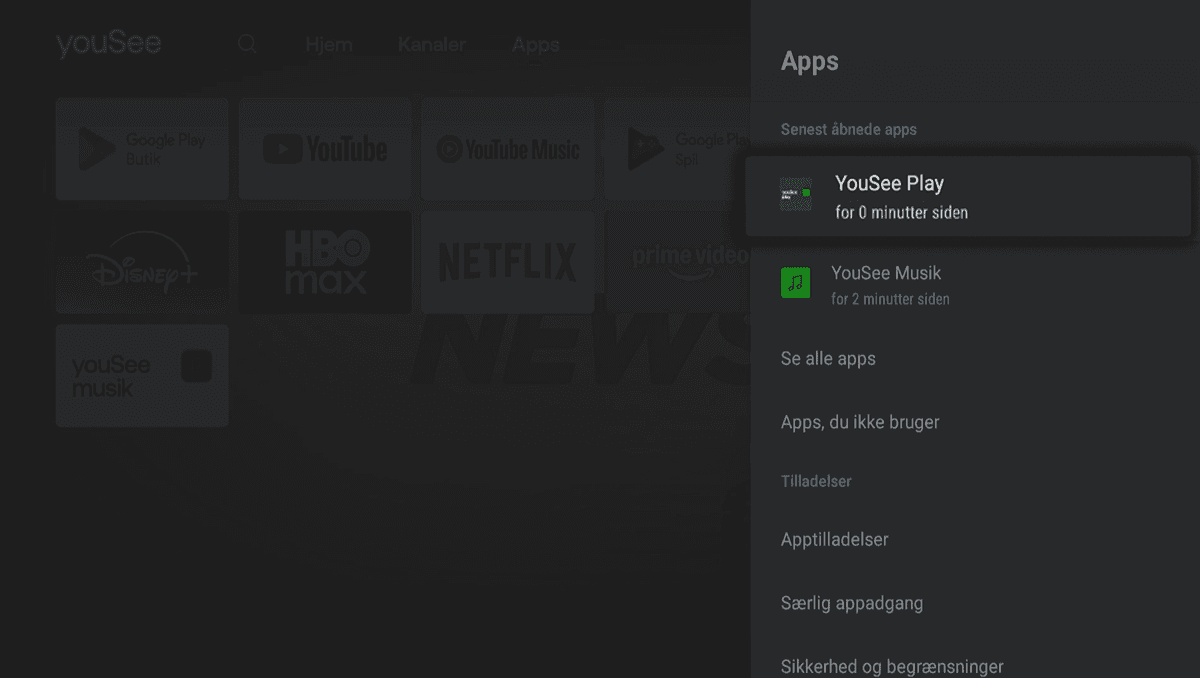Start the Netflix app

[507, 261]
